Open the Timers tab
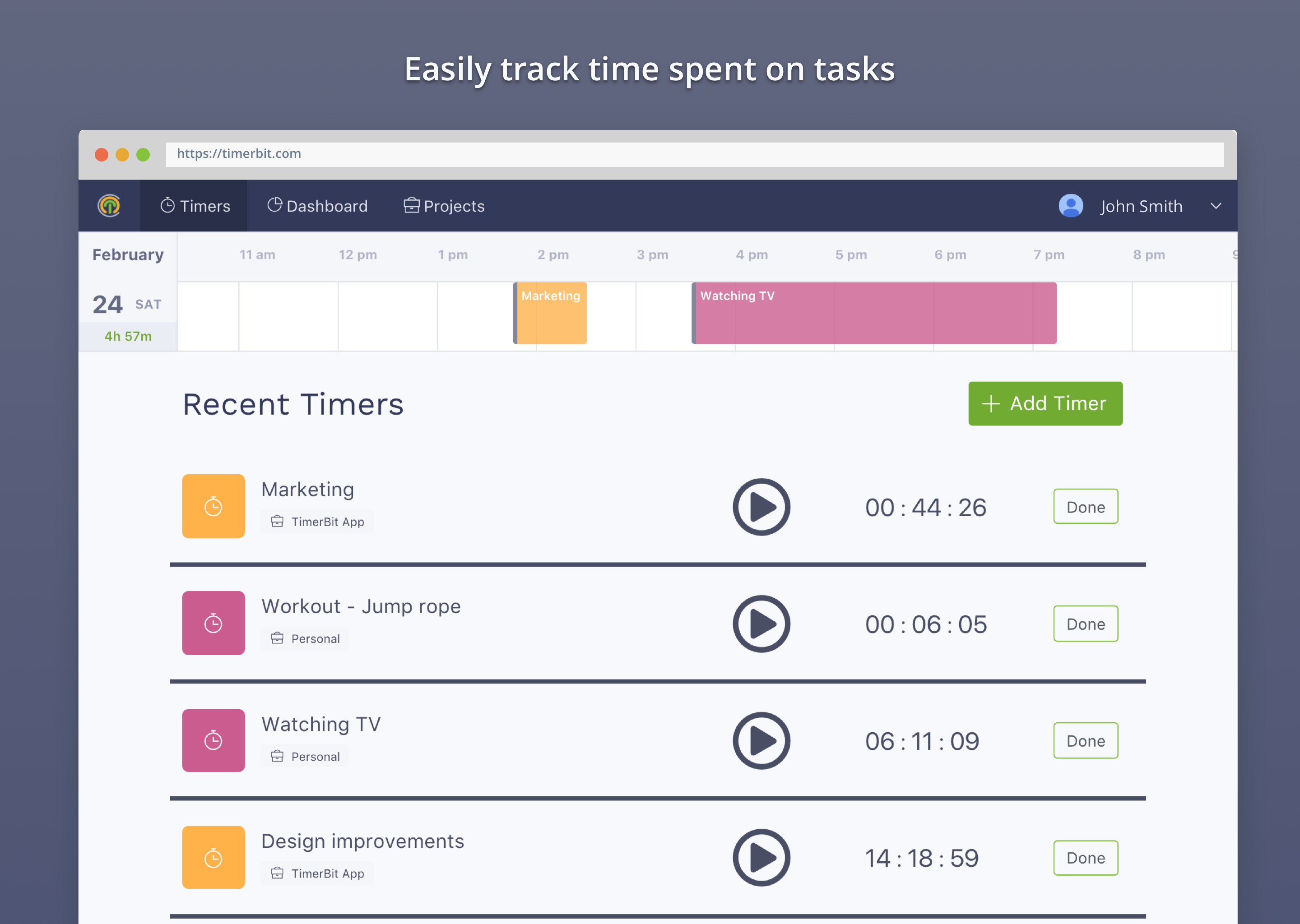The height and width of the screenshot is (924, 1300). 195,206
